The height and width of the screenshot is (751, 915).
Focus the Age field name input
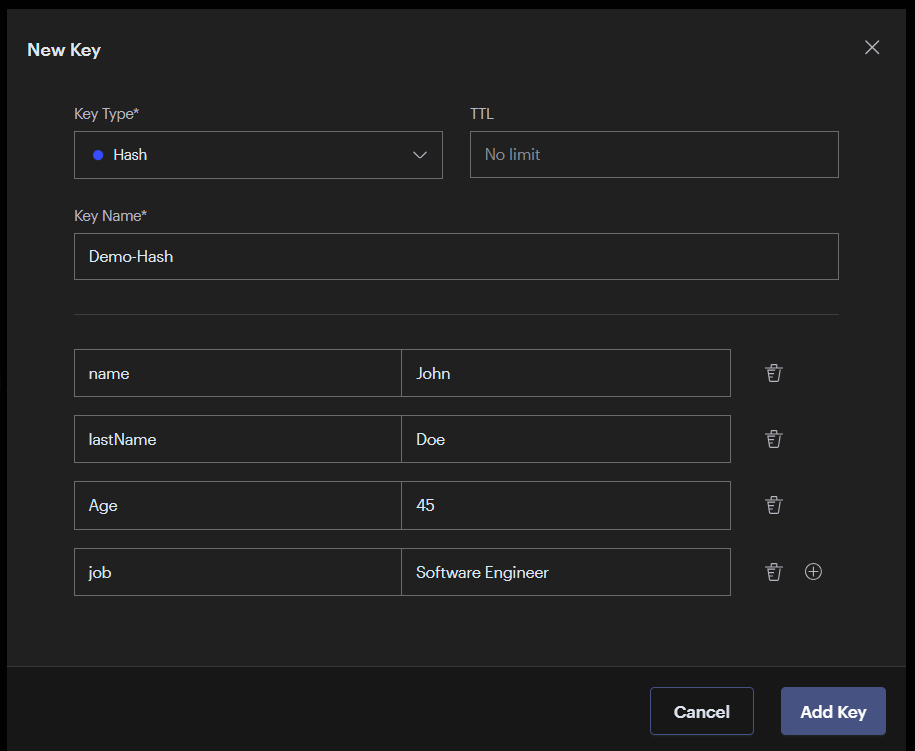[x=237, y=505]
